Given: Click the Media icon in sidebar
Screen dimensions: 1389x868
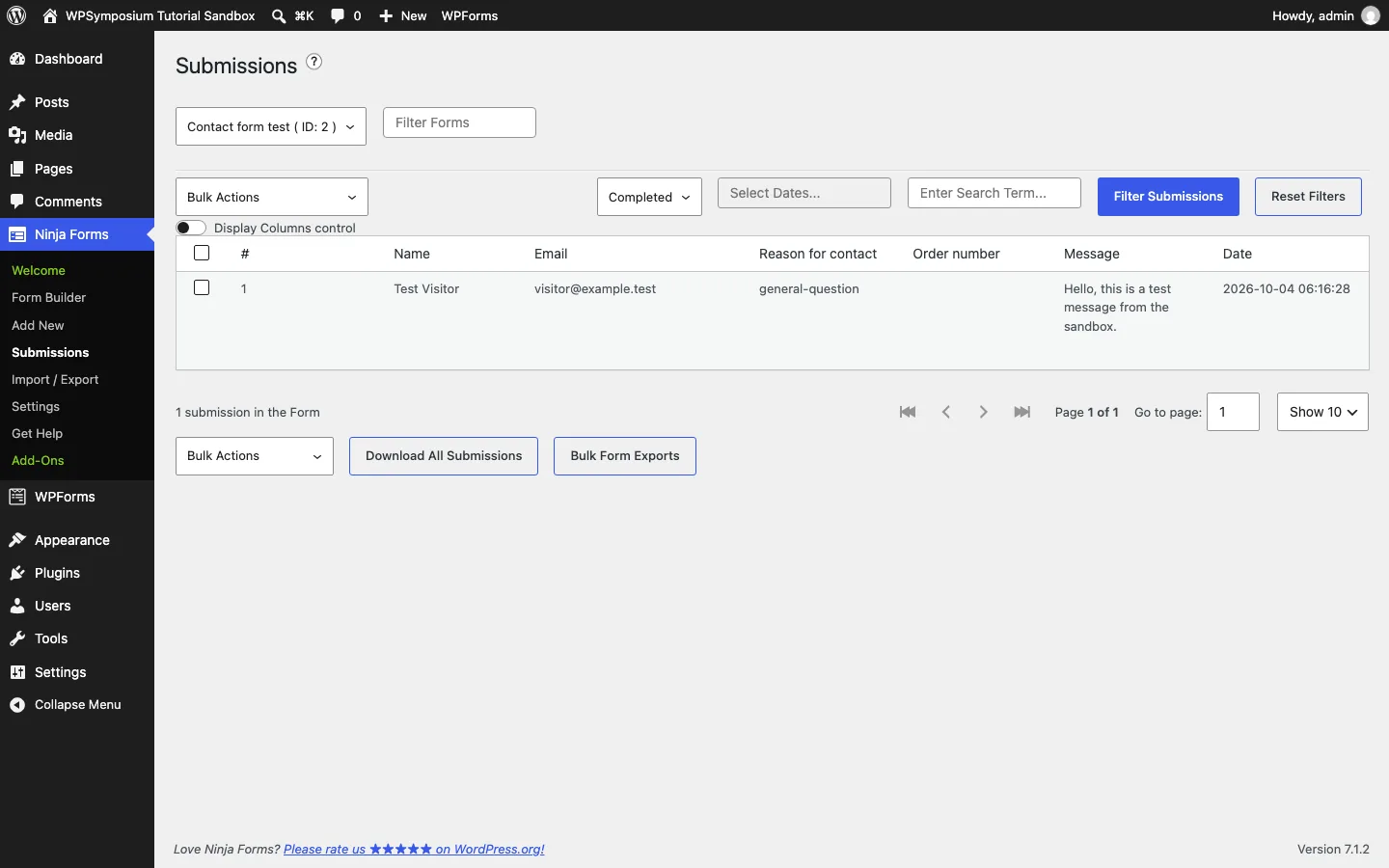Looking at the screenshot, I should pos(17,135).
